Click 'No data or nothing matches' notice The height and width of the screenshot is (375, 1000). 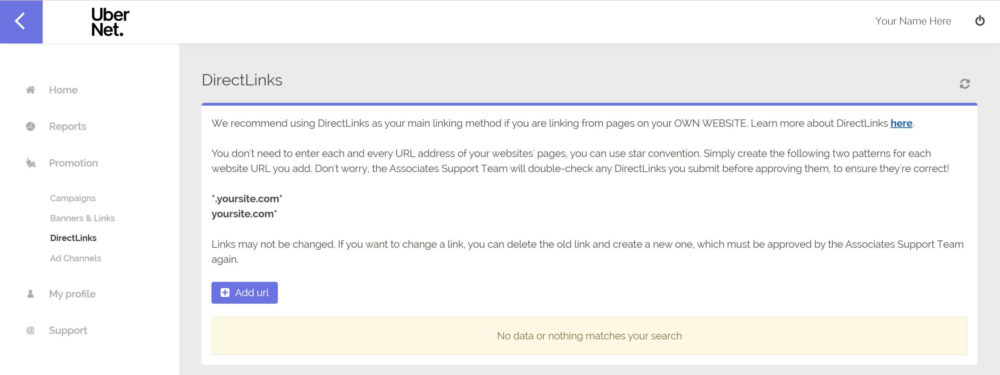point(589,335)
